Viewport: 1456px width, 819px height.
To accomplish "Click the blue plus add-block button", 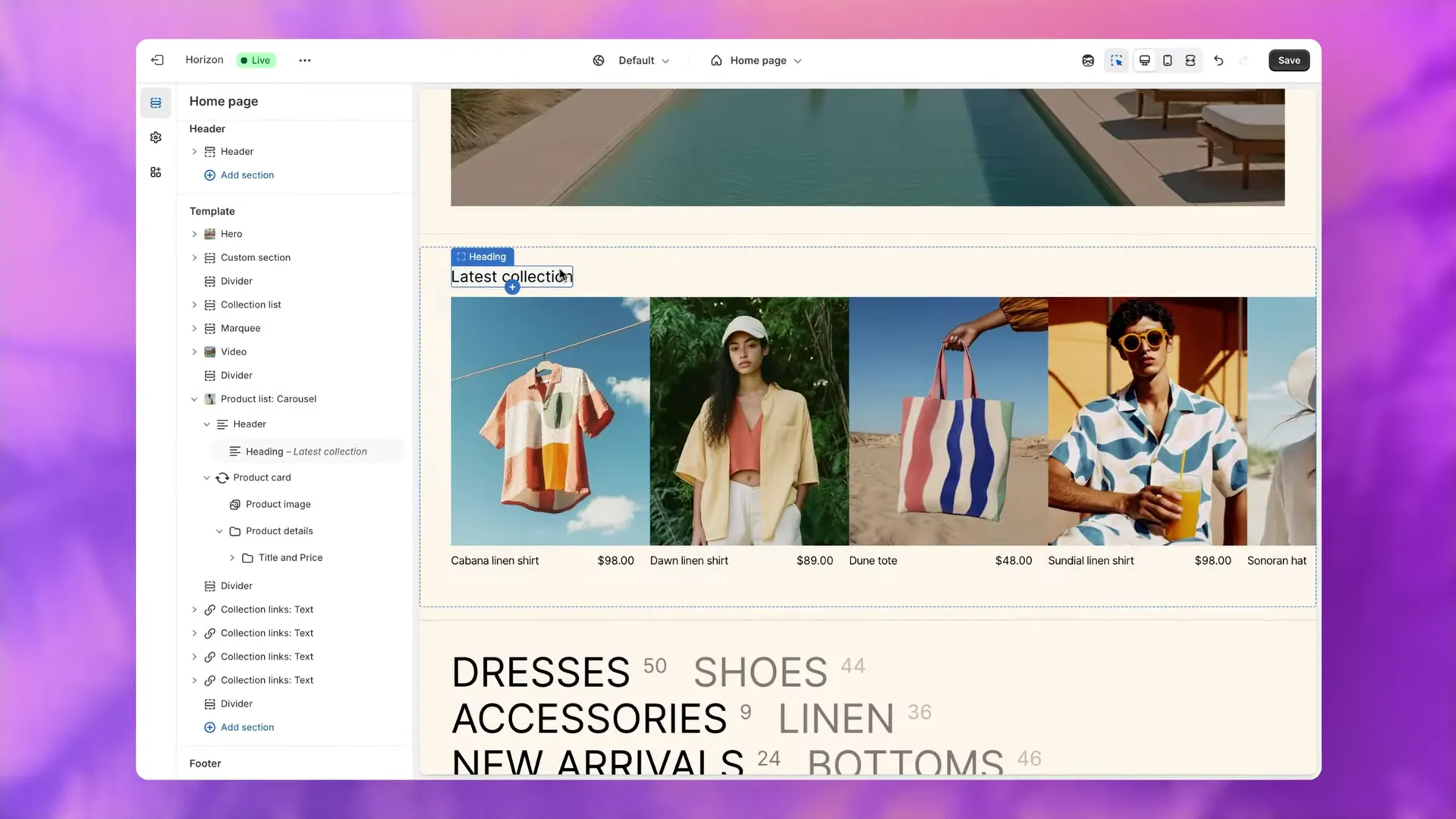I will point(512,287).
